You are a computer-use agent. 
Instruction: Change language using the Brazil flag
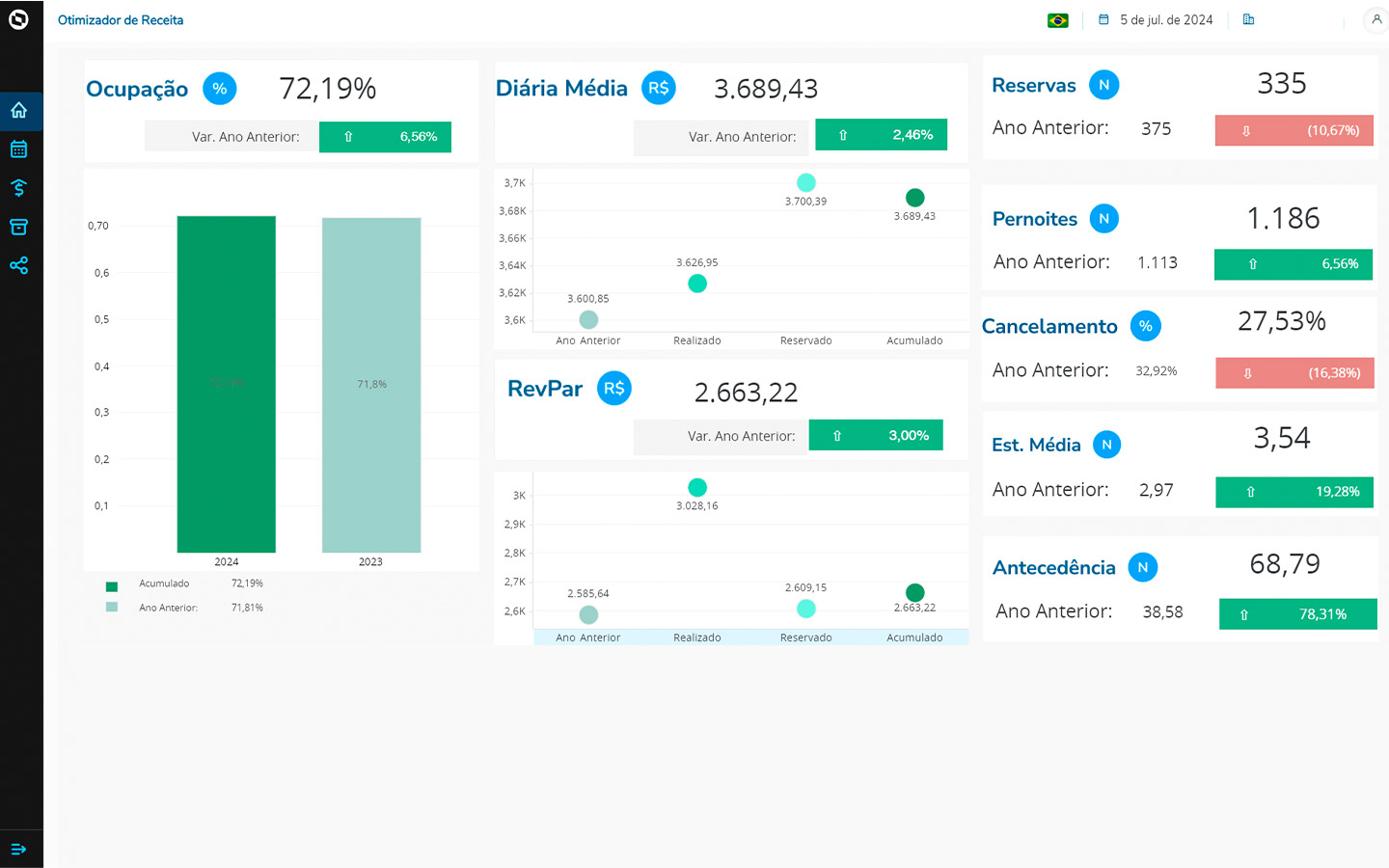(1058, 20)
